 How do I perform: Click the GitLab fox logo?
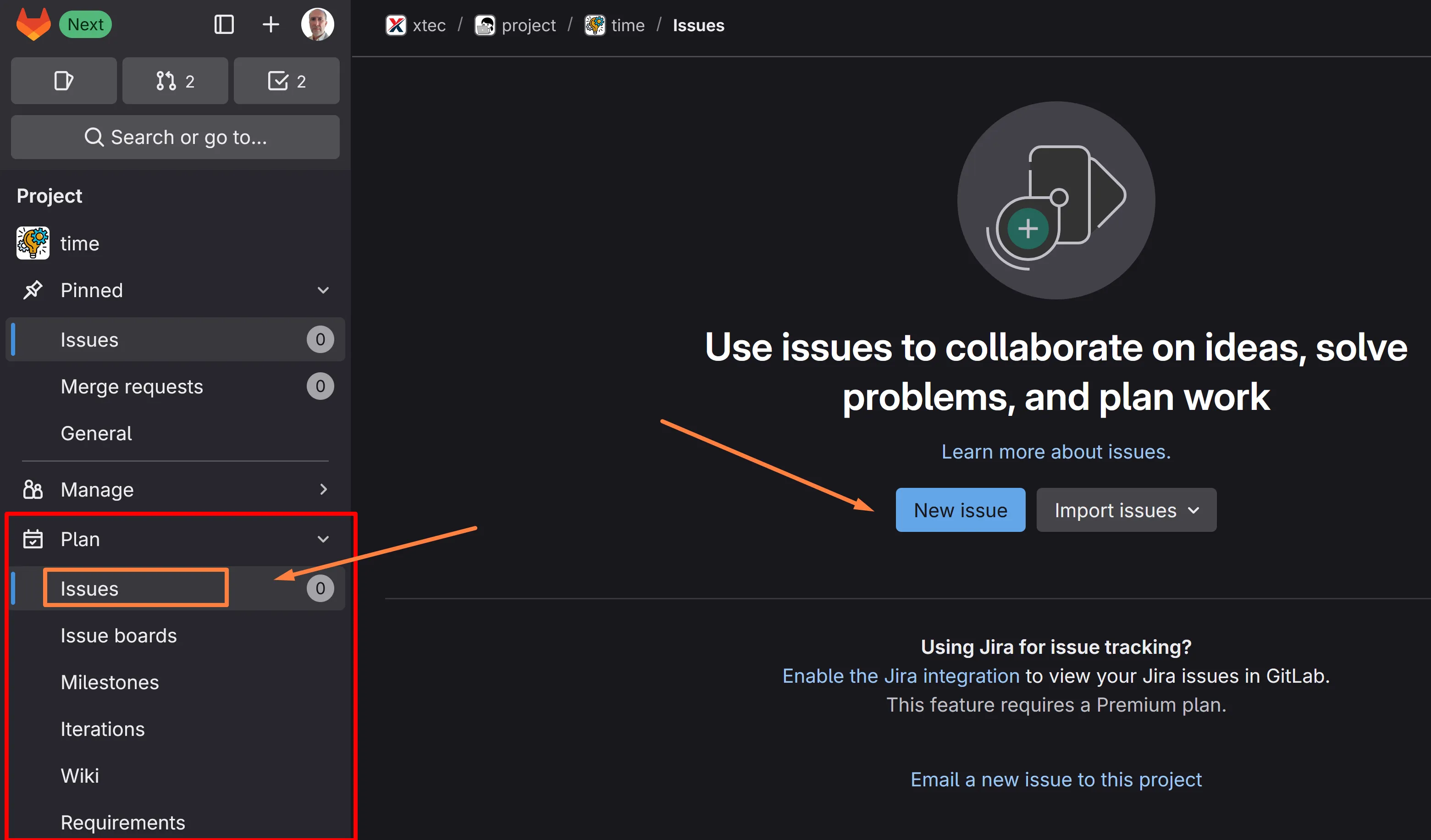(x=33, y=24)
